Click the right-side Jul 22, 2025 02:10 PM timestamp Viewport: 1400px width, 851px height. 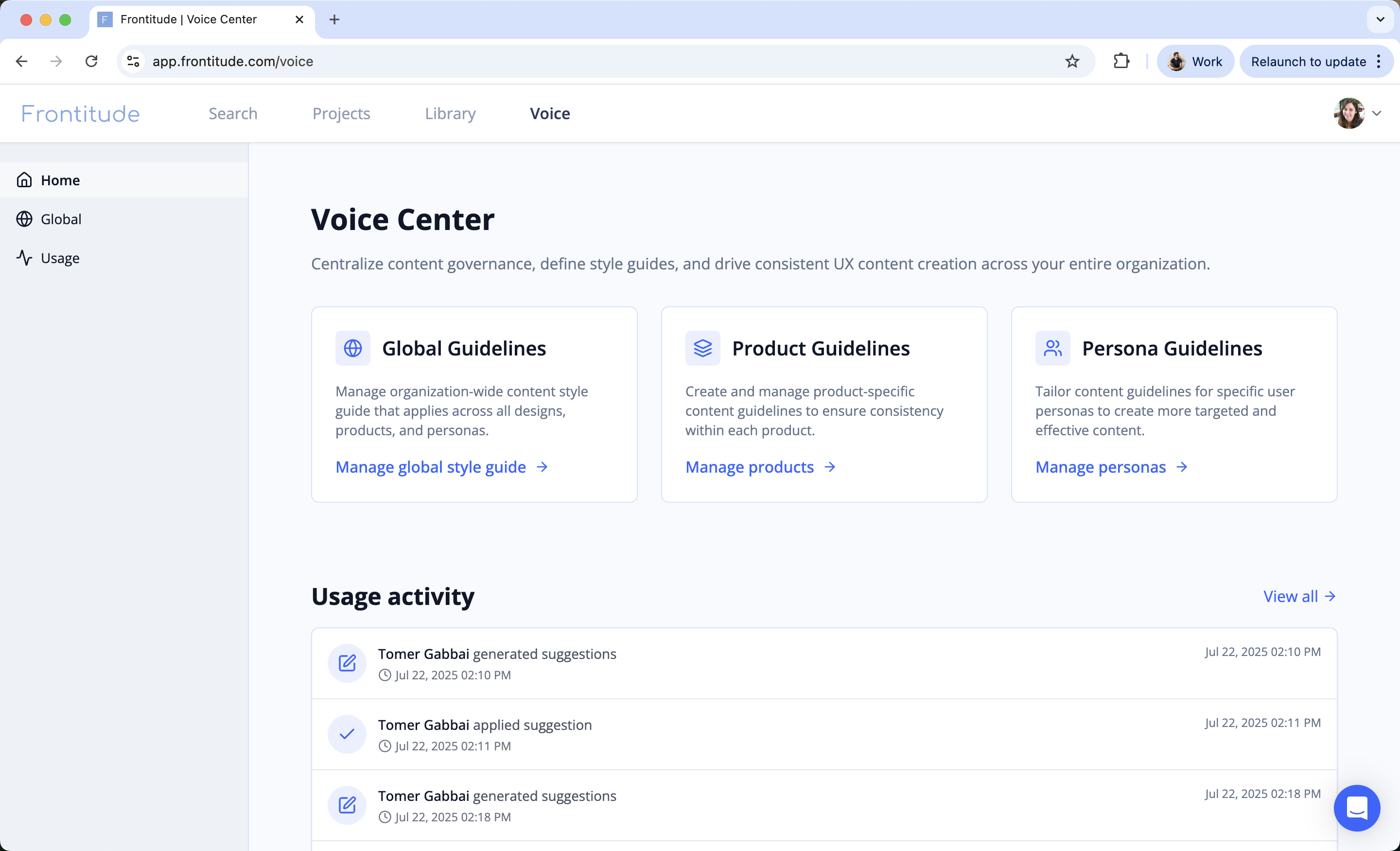tap(1262, 652)
